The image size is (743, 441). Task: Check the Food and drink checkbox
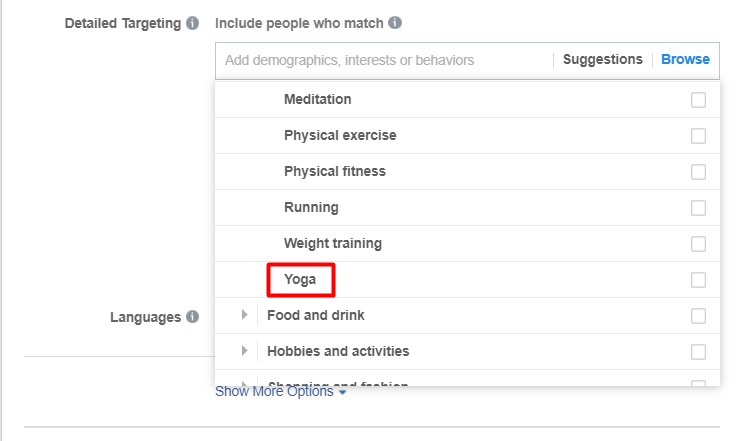(698, 316)
